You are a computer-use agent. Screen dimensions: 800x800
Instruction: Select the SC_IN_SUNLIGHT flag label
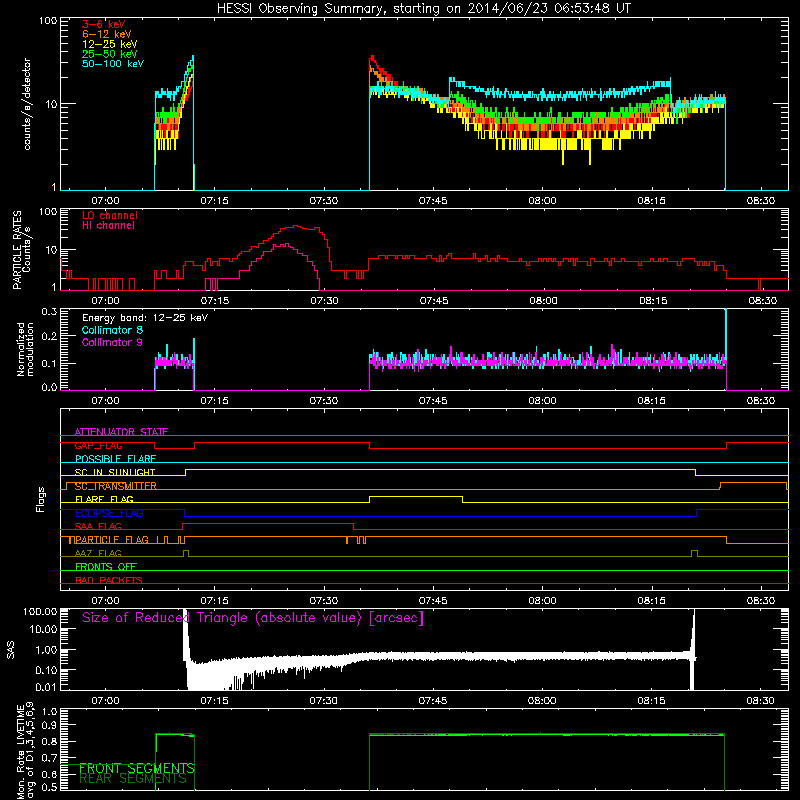[x=115, y=472]
